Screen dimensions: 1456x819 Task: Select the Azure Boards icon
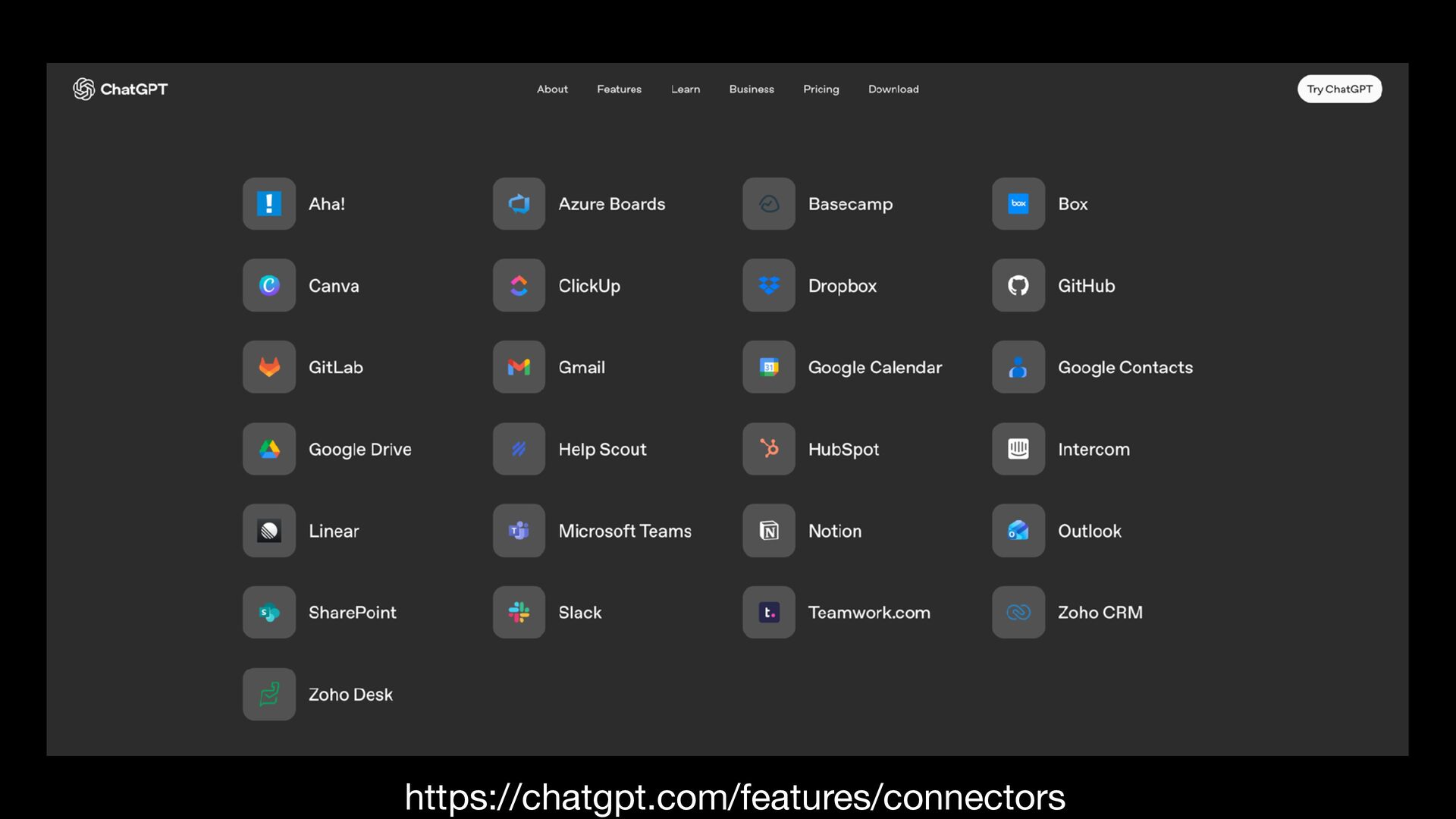(519, 204)
